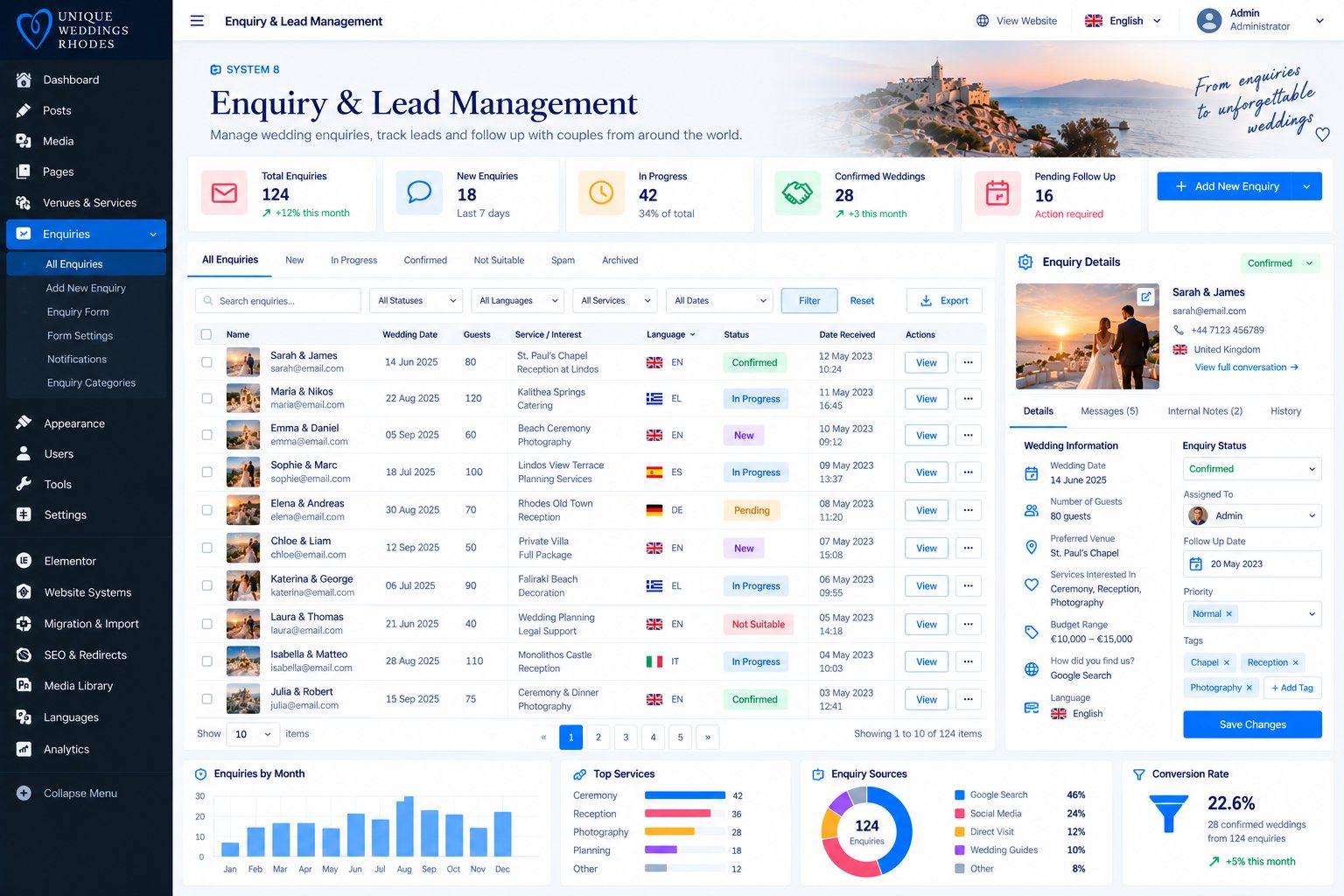Check the Emma & Daniel row checkbox

pos(206,435)
